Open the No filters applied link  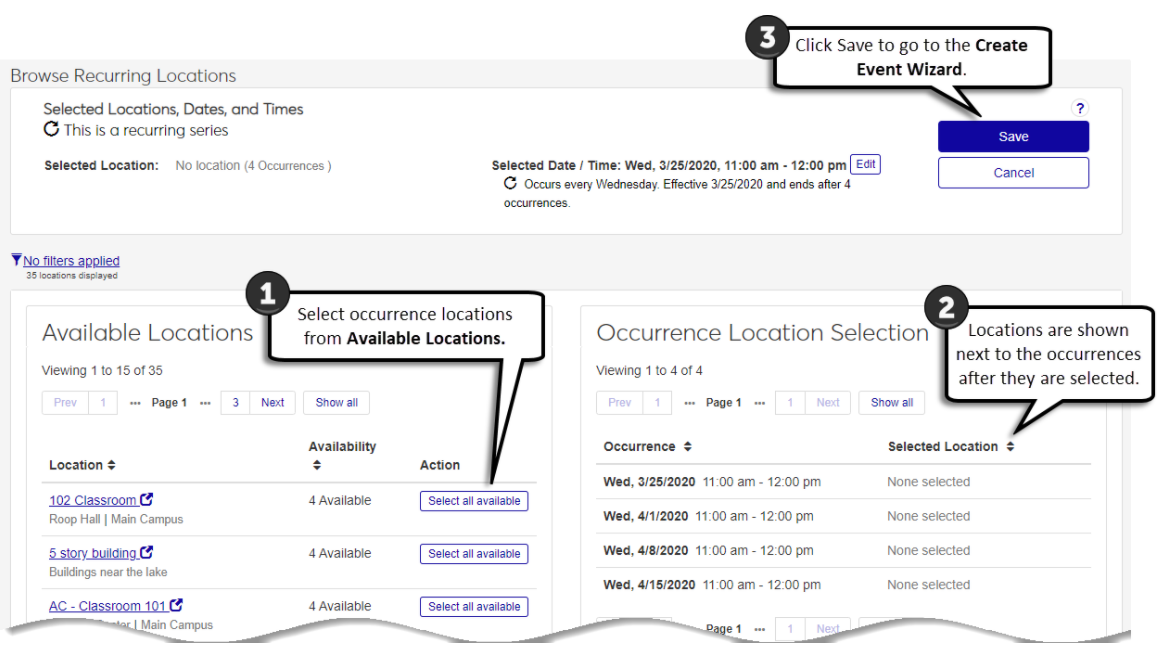pos(71,261)
